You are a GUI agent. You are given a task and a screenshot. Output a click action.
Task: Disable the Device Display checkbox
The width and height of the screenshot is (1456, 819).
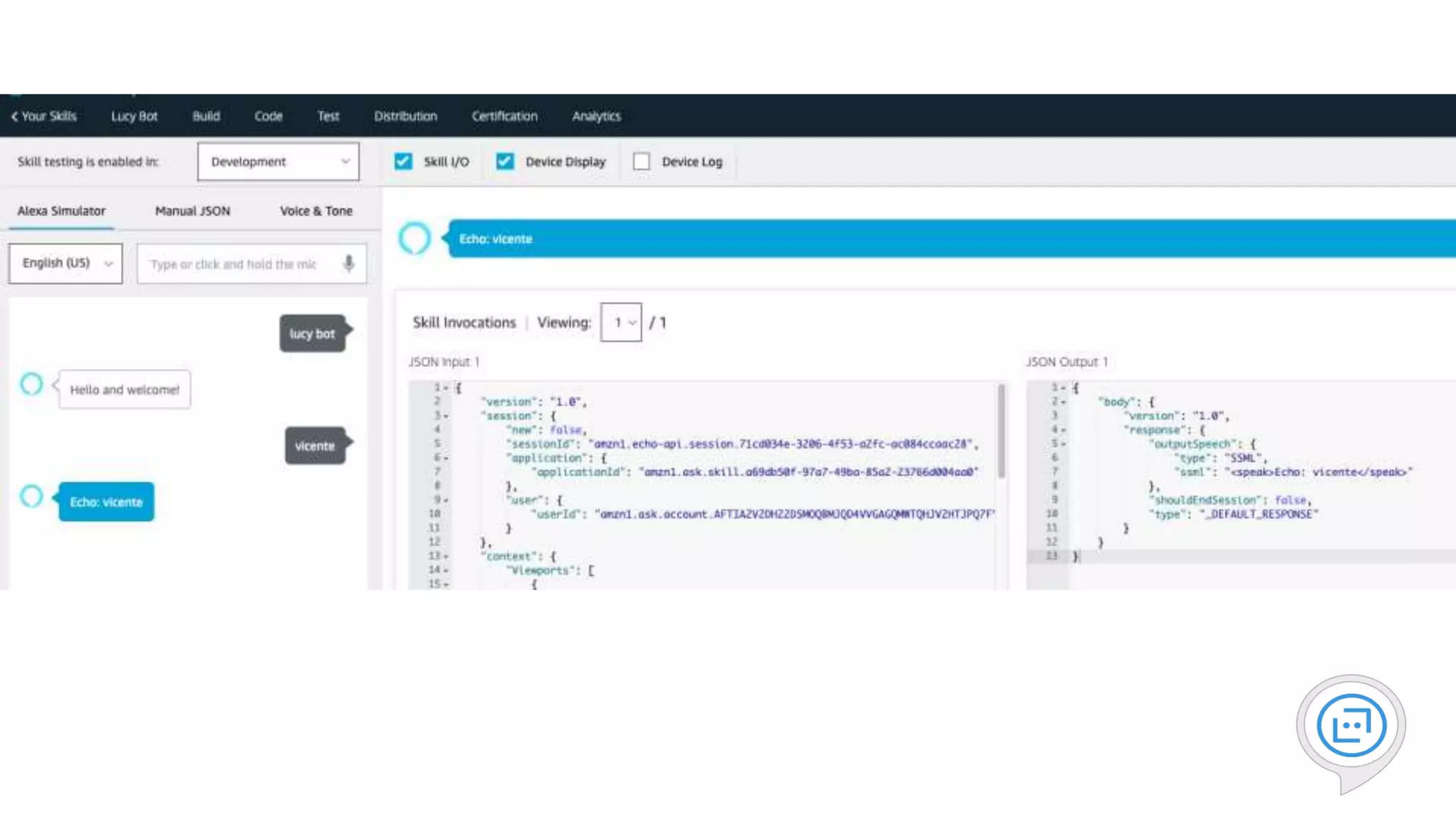click(x=505, y=161)
